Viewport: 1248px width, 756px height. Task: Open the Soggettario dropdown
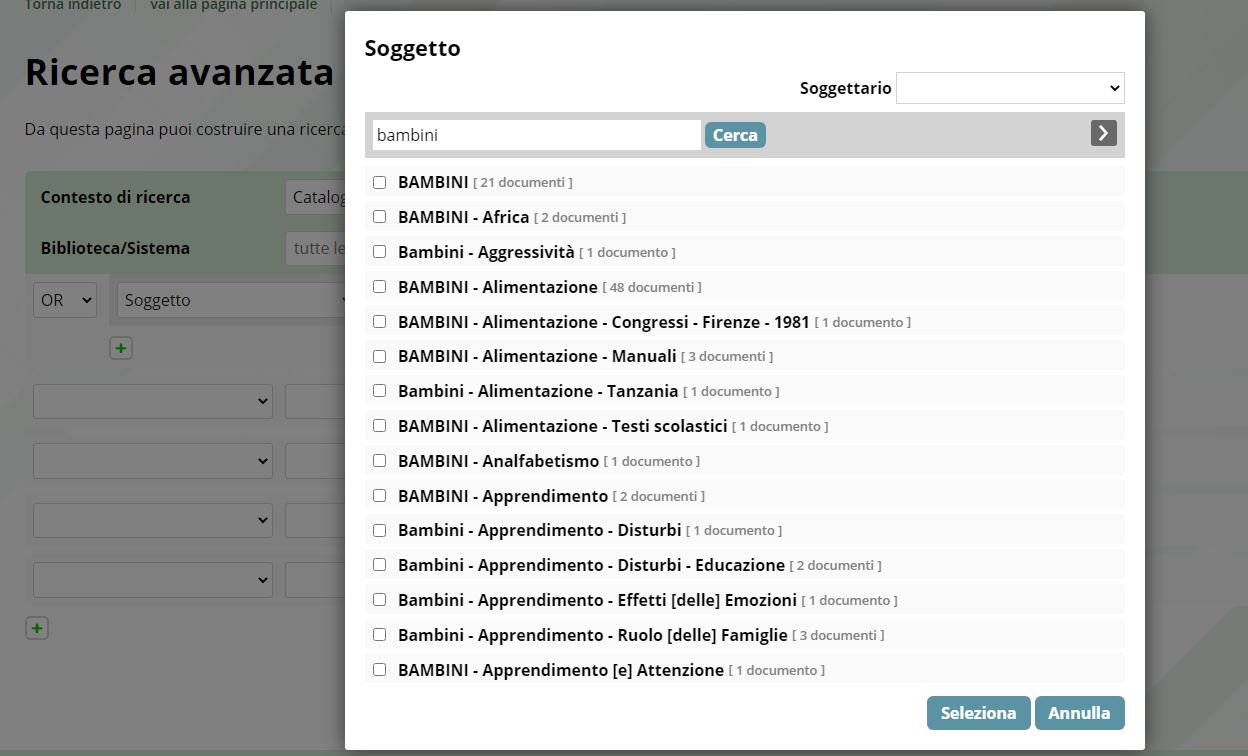click(x=1010, y=88)
